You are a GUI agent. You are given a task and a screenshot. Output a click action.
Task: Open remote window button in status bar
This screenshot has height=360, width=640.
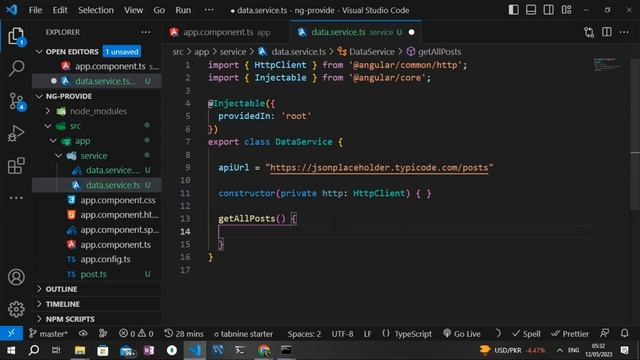(11, 333)
